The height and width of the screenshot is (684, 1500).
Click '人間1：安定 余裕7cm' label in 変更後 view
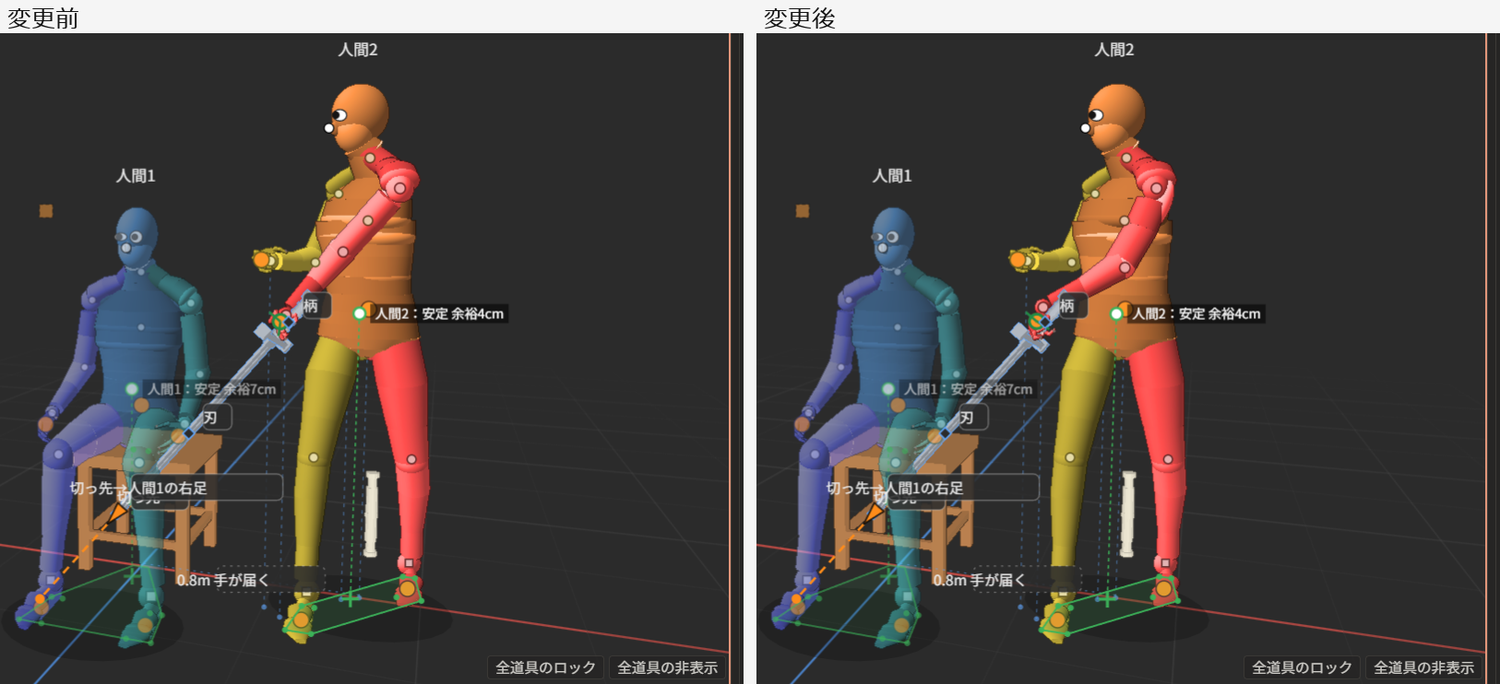[967, 389]
